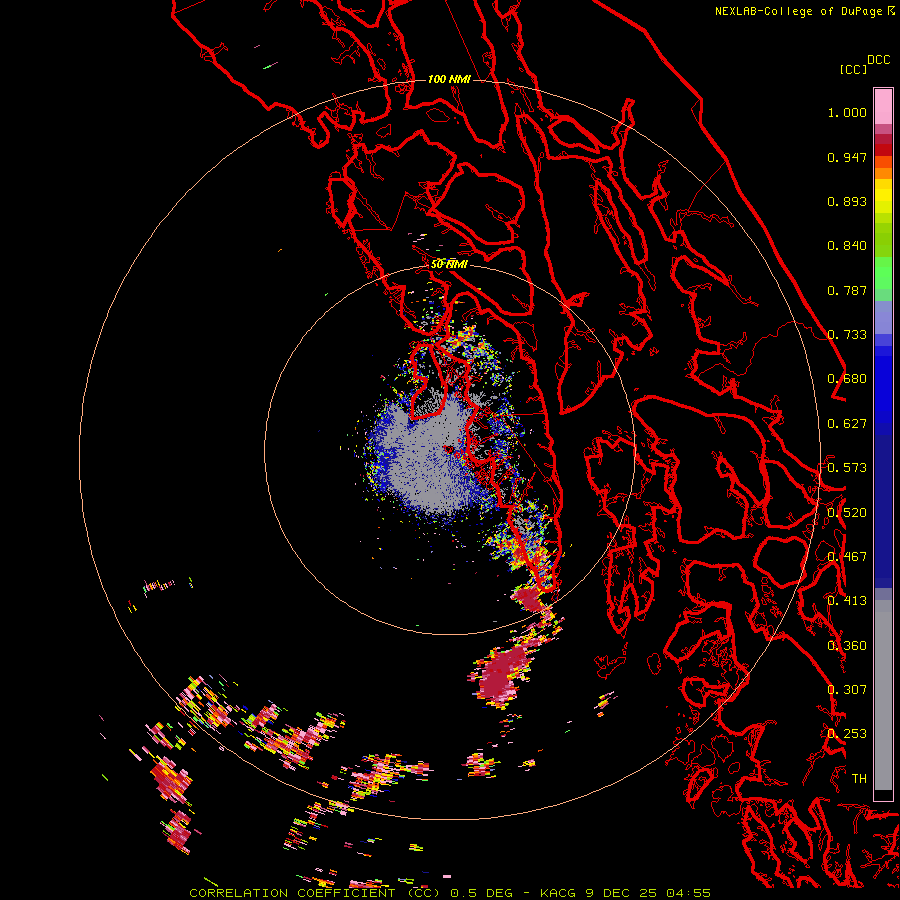The width and height of the screenshot is (900, 900).
Task: Click the TH legend label
Action: [859, 779]
